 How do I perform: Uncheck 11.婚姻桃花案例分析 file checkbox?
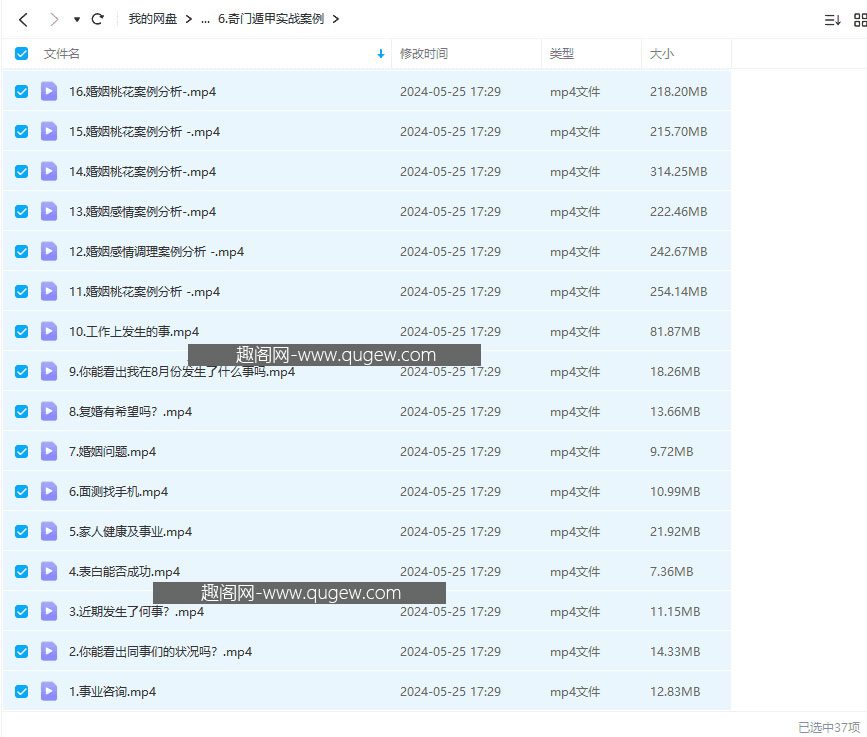tap(22, 291)
